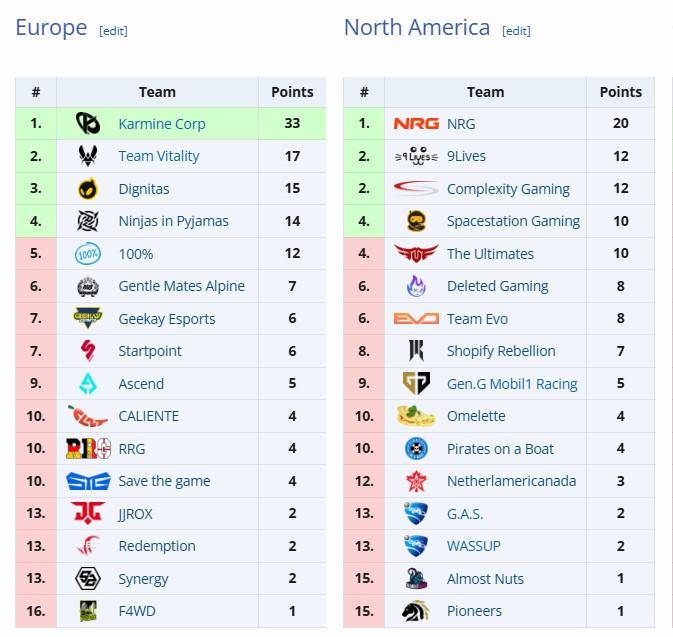The height and width of the screenshot is (637, 673).
Task: Click the Team Vitality bee logo
Action: coord(88,156)
